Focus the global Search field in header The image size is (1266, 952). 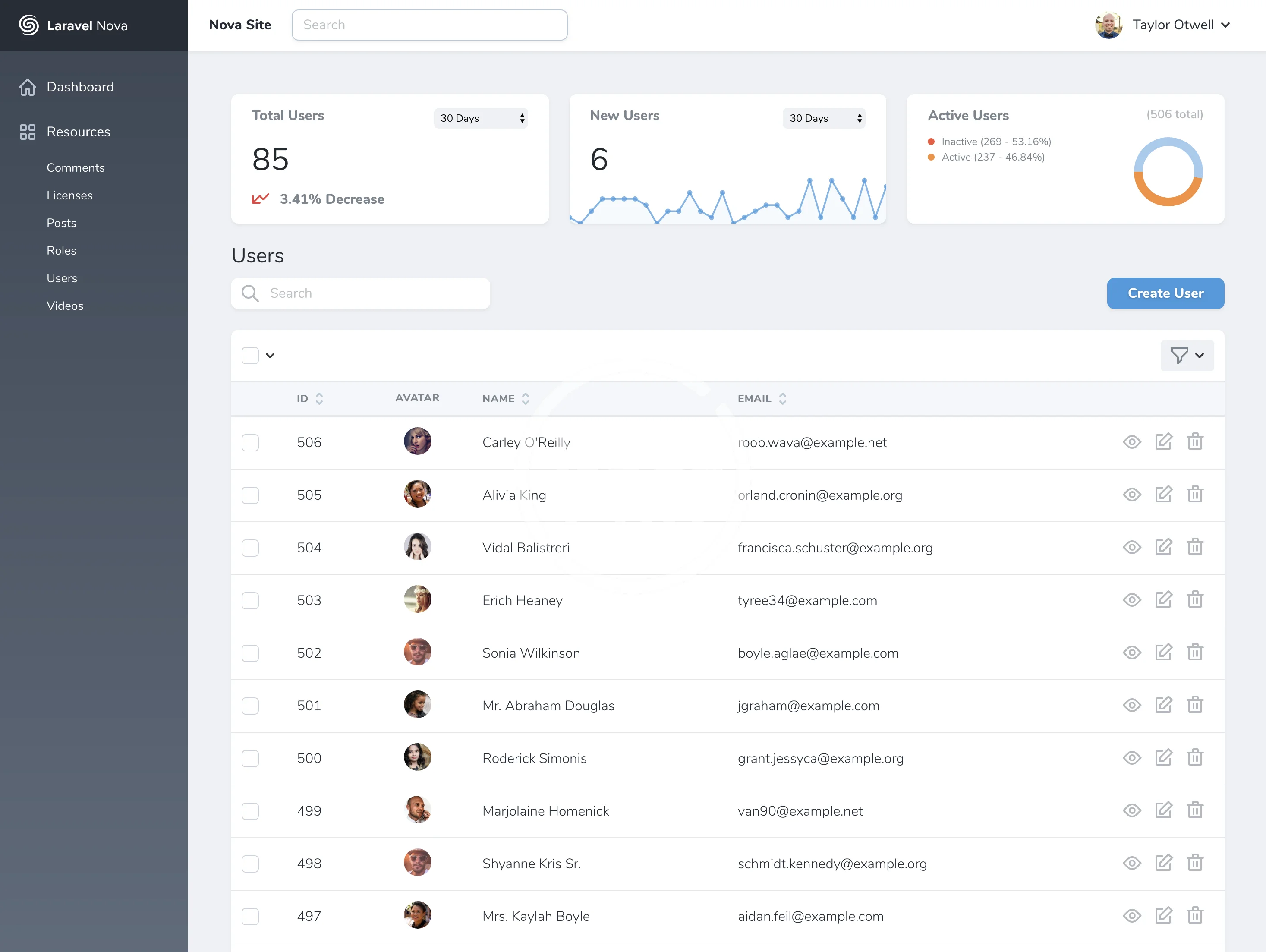click(429, 25)
